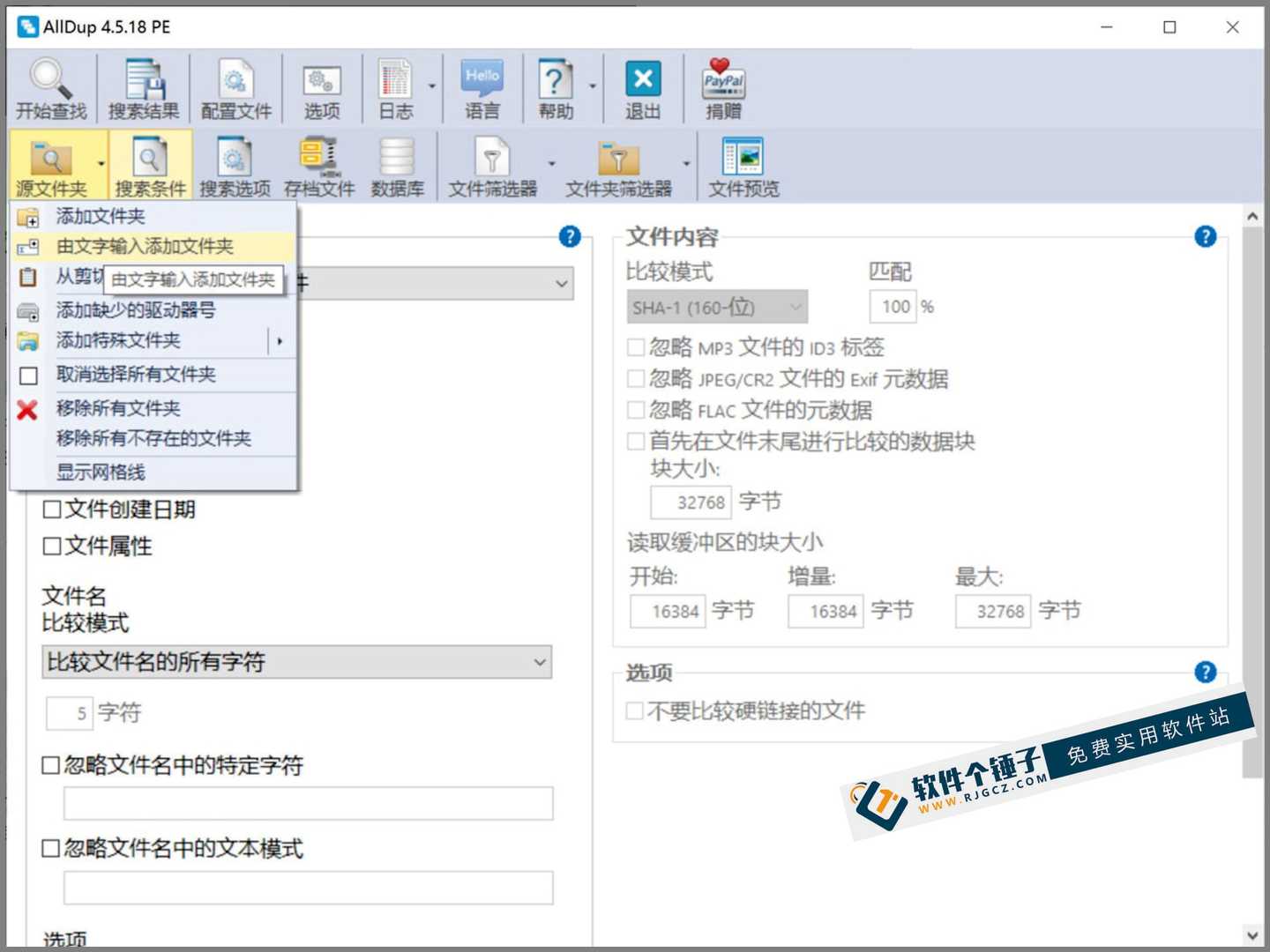The height and width of the screenshot is (952, 1270).
Task: Click the help icon above the left dropdown
Action: [x=570, y=236]
